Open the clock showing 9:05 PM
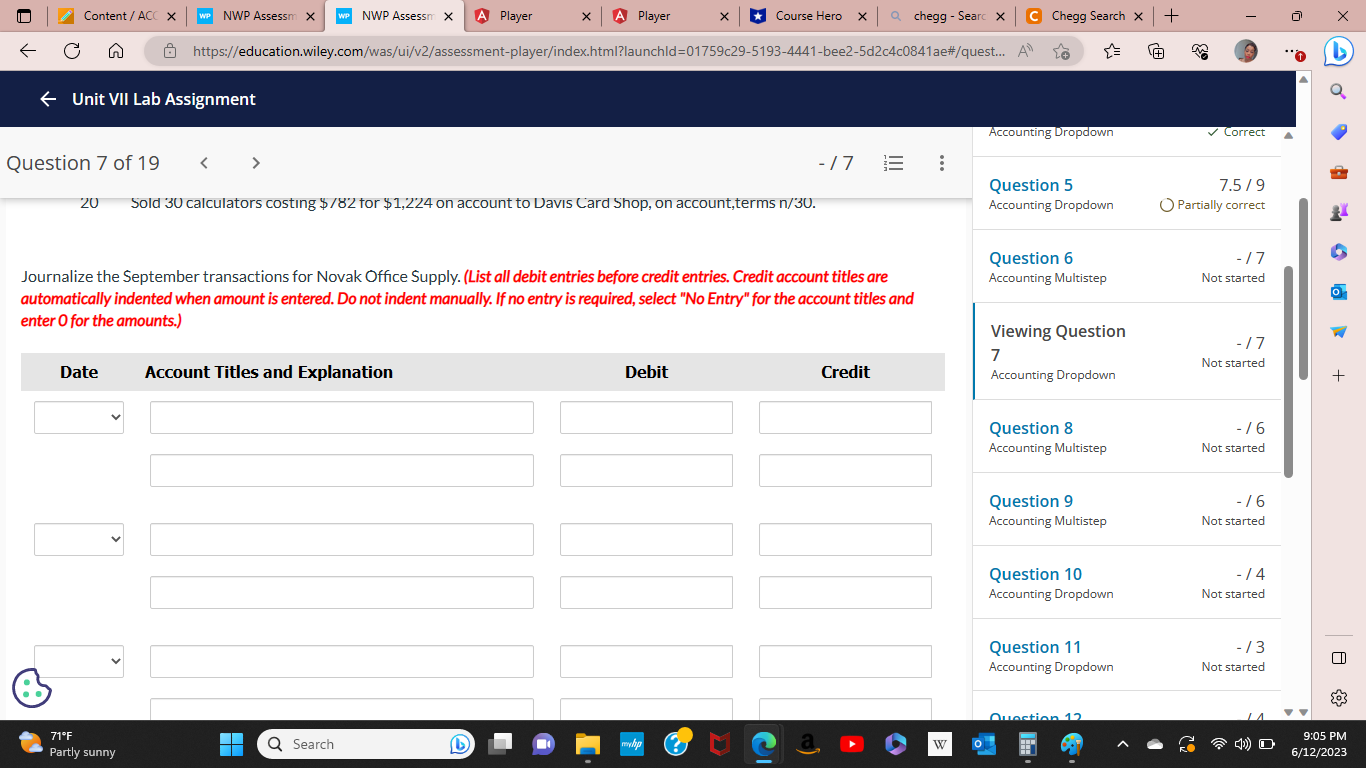 [1318, 744]
